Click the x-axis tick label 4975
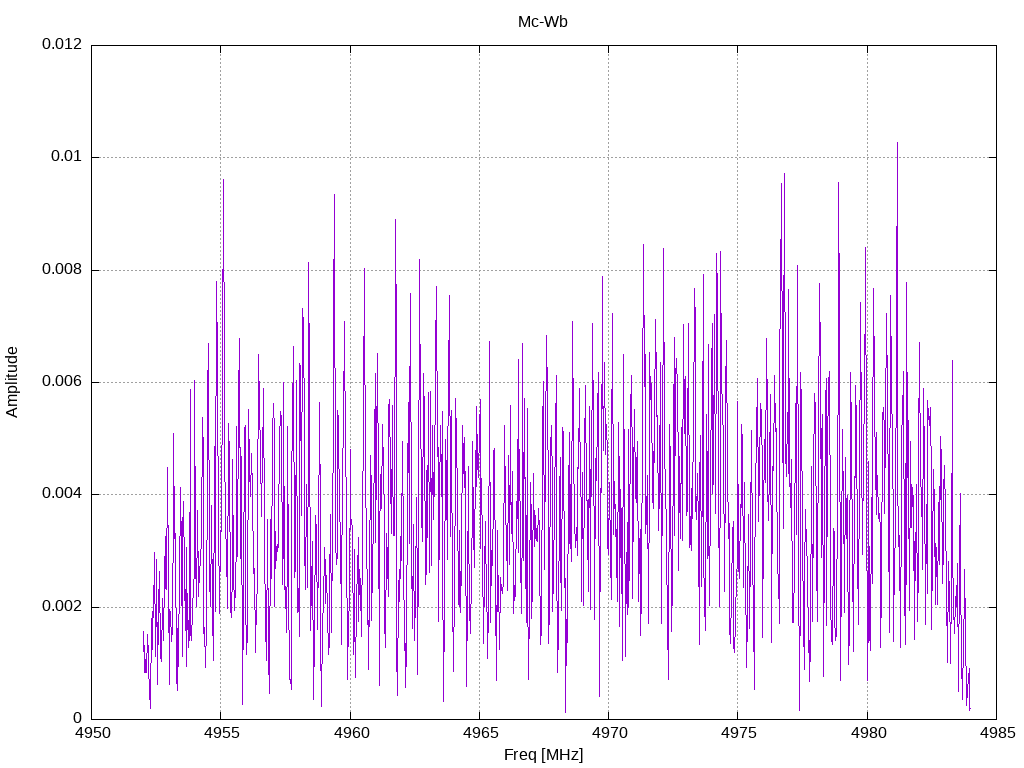 [739, 733]
